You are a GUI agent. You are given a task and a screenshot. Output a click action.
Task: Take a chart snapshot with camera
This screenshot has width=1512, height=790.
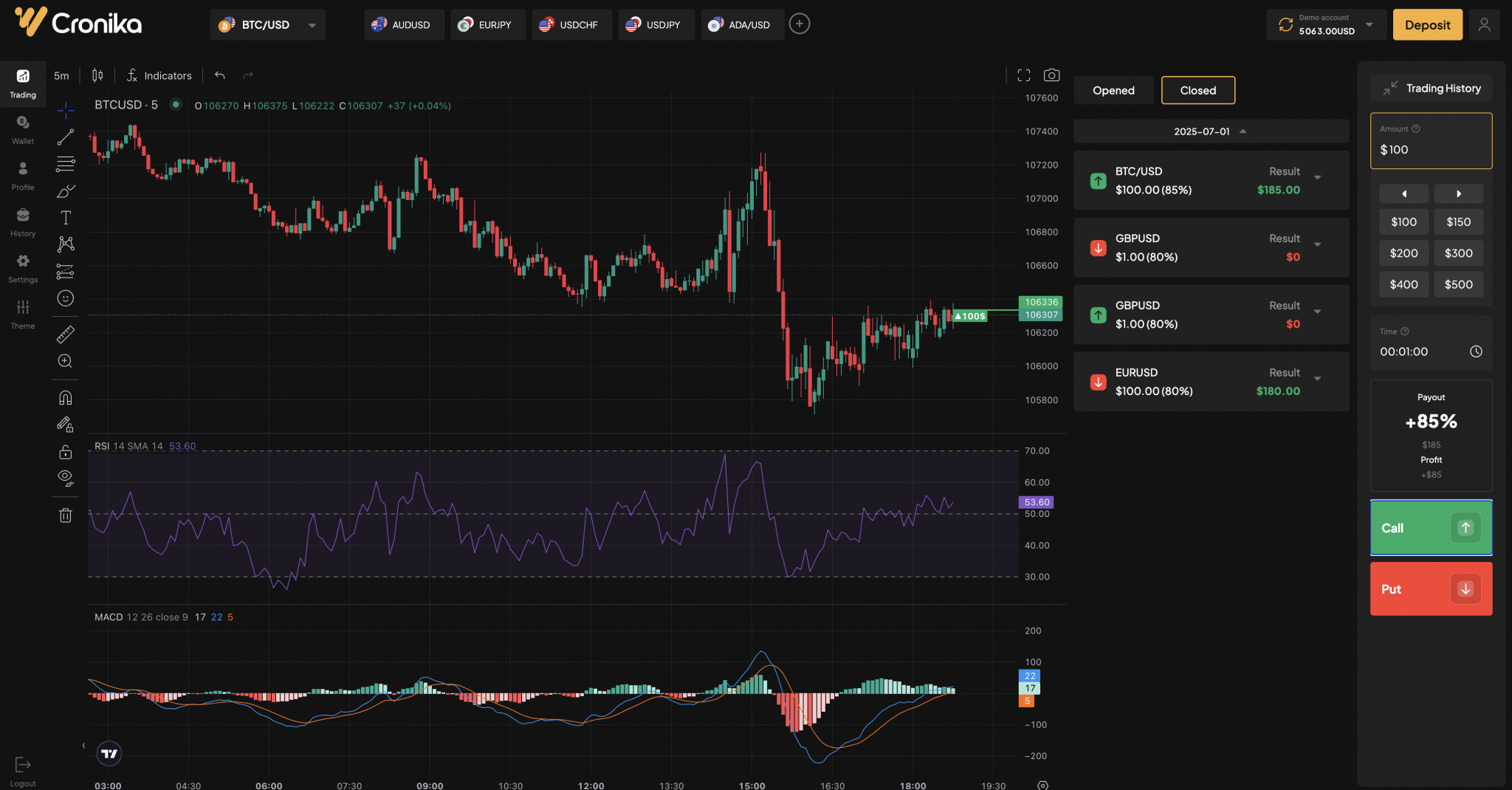click(1052, 75)
